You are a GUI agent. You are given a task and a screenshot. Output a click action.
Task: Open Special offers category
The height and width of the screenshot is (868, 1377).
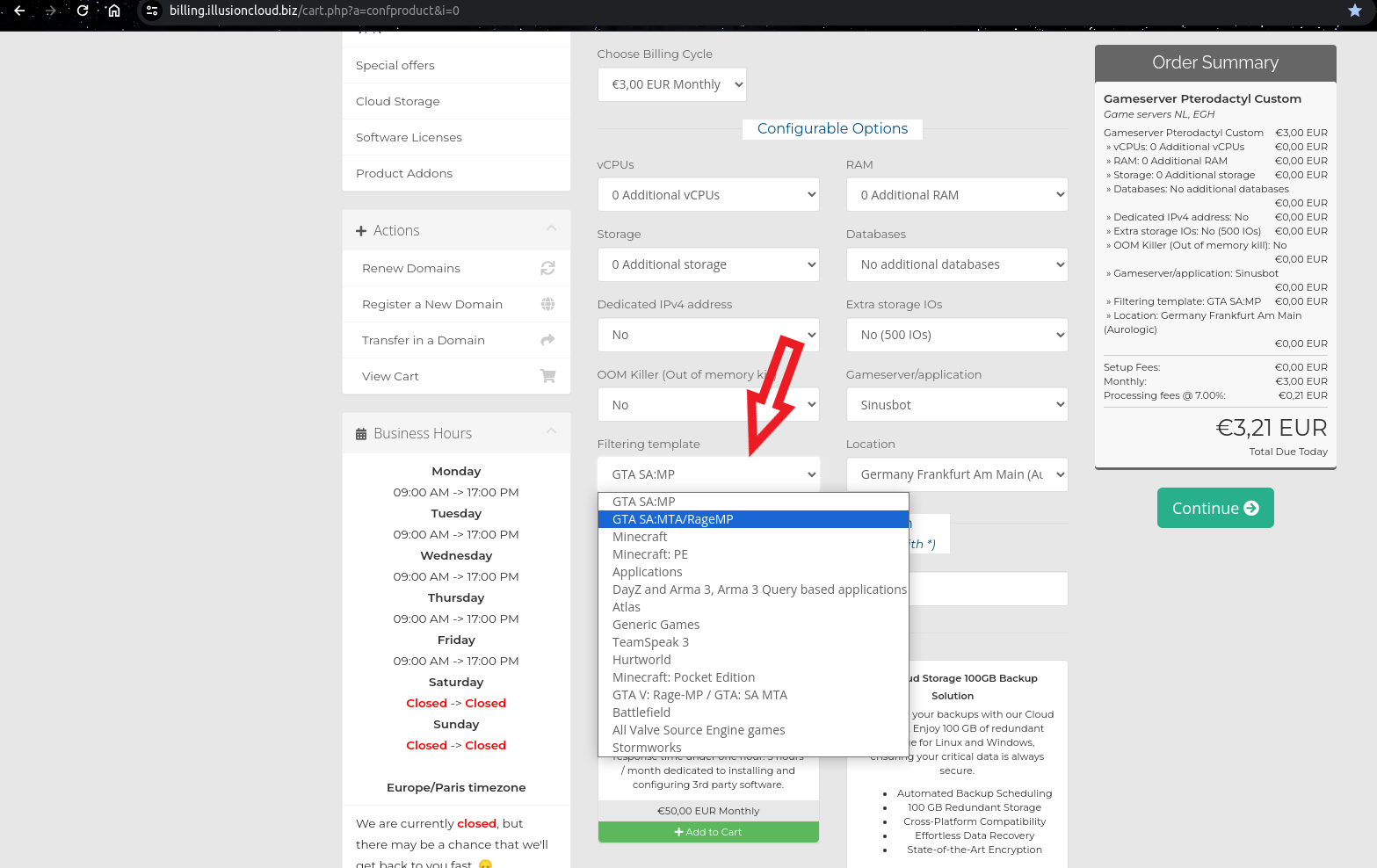(456, 65)
